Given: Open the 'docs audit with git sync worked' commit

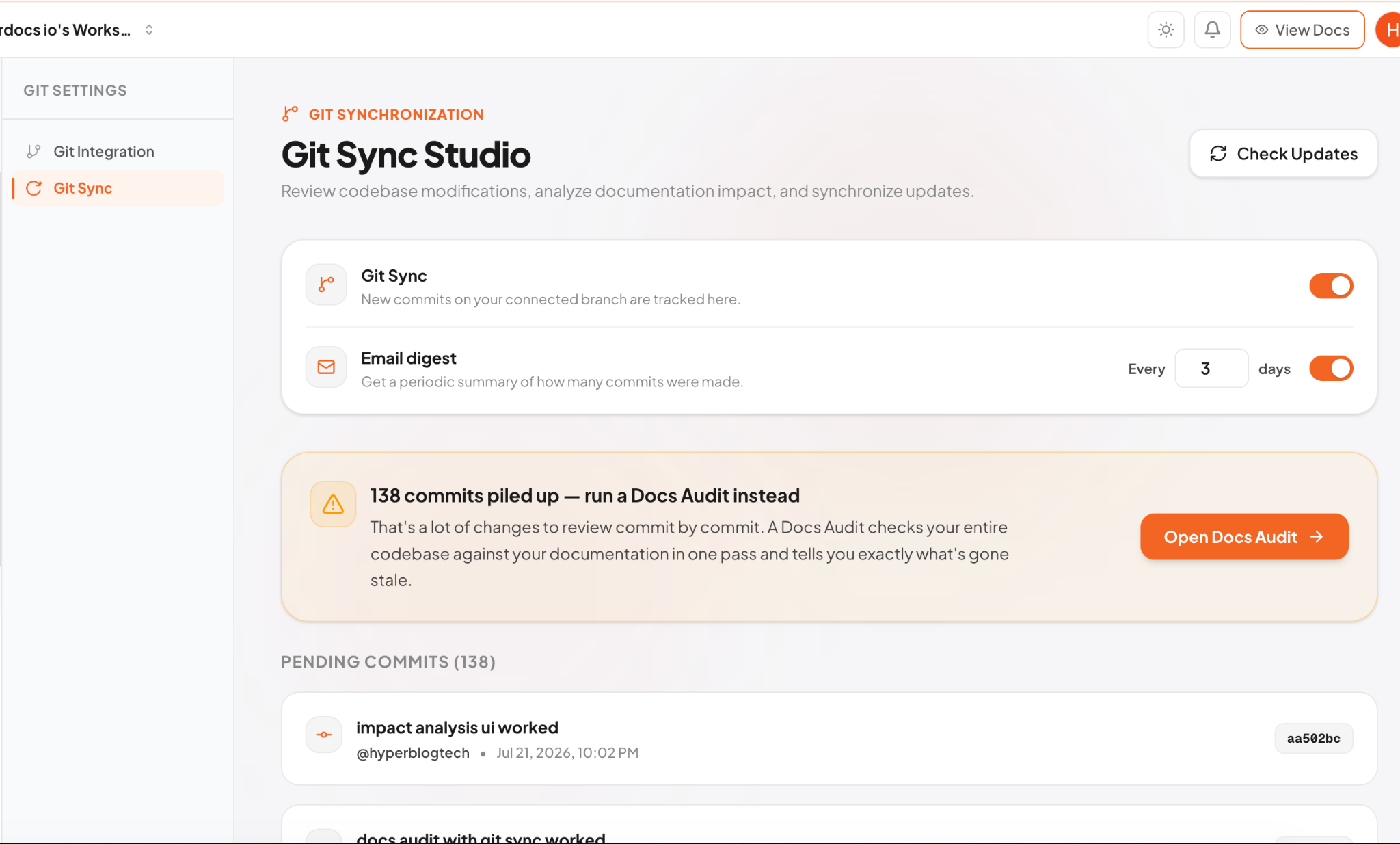Looking at the screenshot, I should tap(829, 825).
